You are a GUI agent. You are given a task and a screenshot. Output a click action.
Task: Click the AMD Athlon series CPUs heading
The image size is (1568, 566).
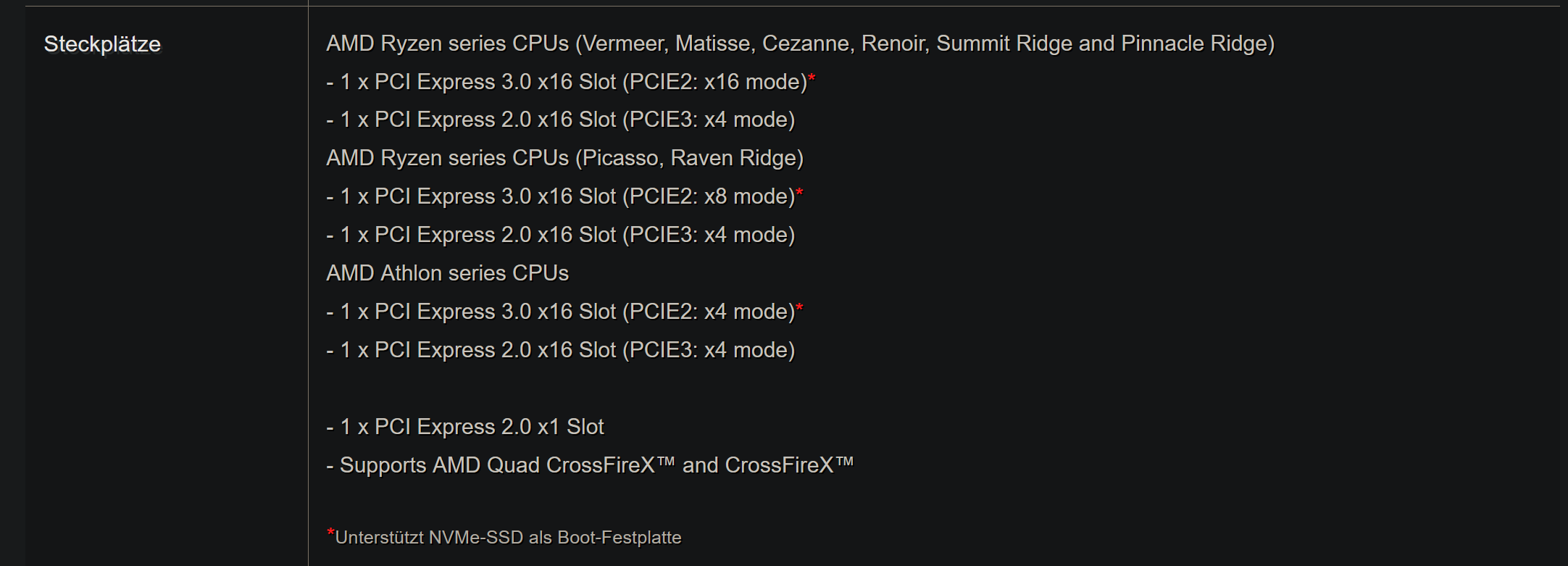pyautogui.click(x=447, y=273)
